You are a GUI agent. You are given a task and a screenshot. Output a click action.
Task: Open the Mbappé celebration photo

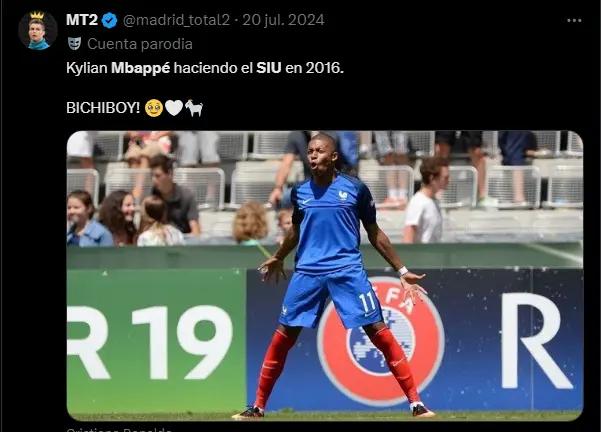(x=325, y=276)
